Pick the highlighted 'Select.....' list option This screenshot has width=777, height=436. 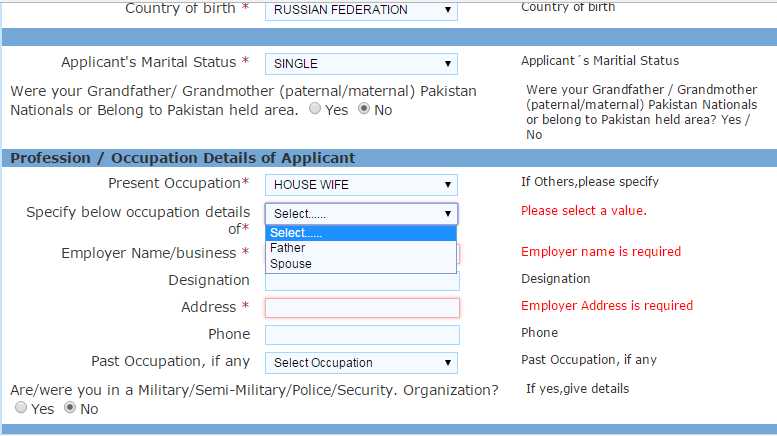click(296, 233)
